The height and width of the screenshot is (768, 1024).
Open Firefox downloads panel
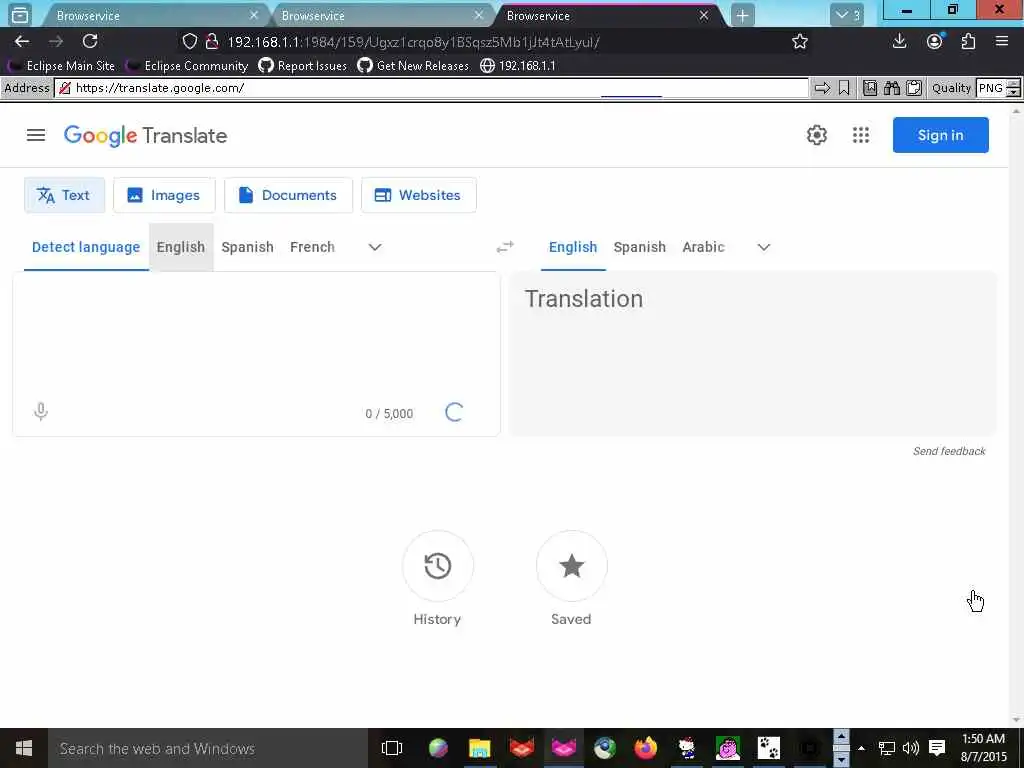coord(899,42)
